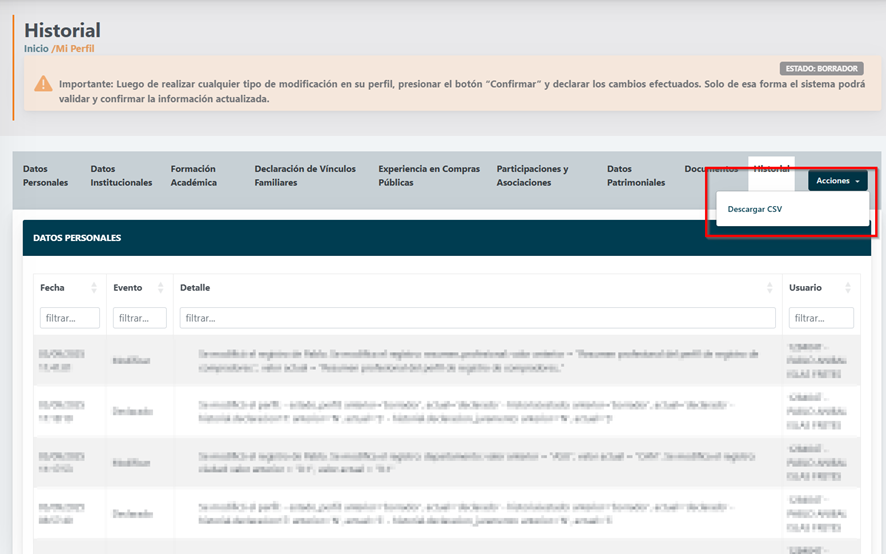The width and height of the screenshot is (886, 554).
Task: Focus the Evento filter input
Action: (140, 318)
